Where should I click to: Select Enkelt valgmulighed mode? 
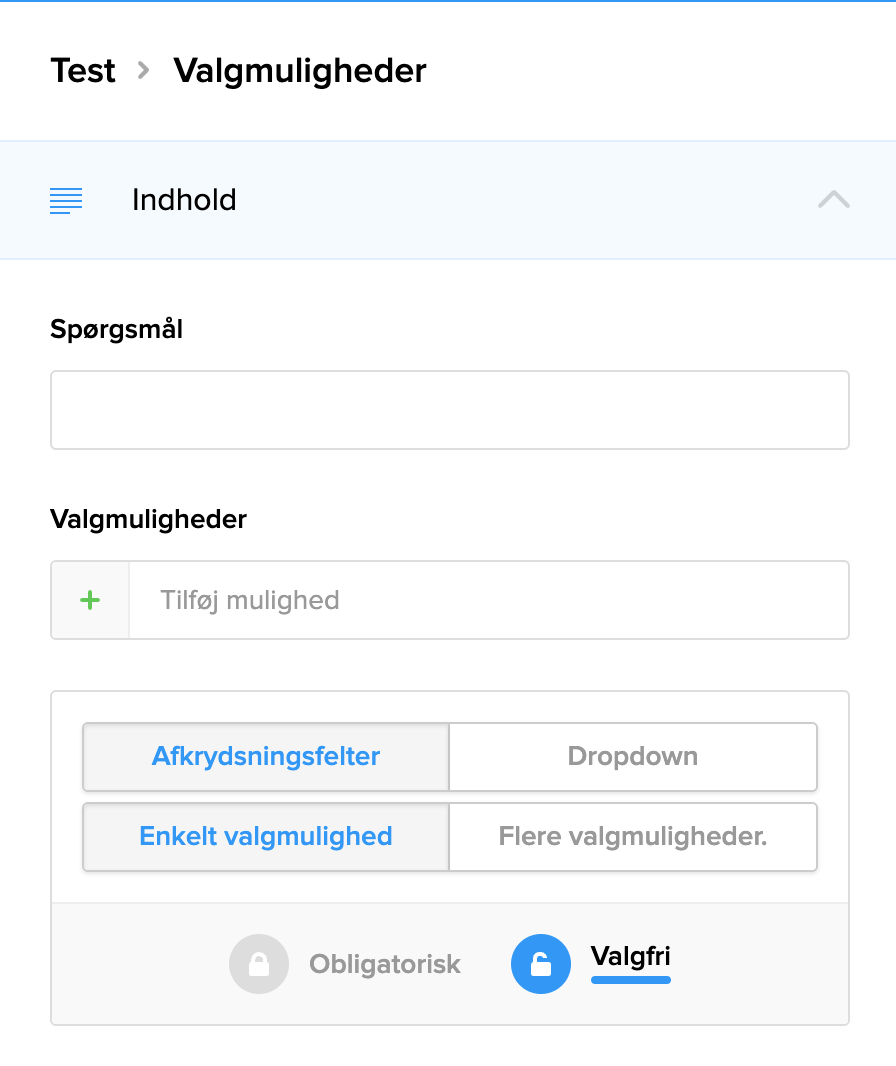tap(265, 837)
